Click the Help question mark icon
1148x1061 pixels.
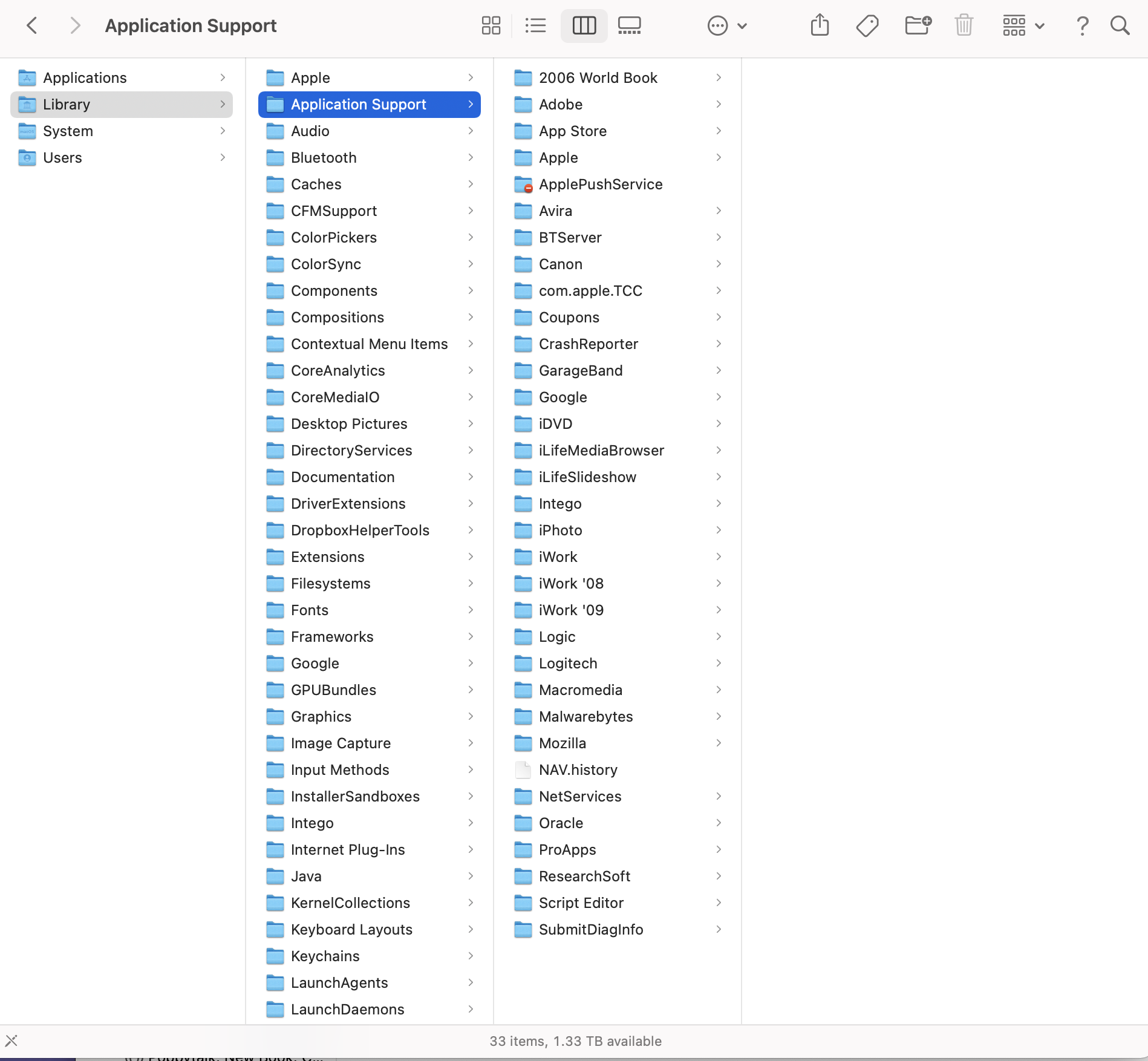click(x=1083, y=25)
